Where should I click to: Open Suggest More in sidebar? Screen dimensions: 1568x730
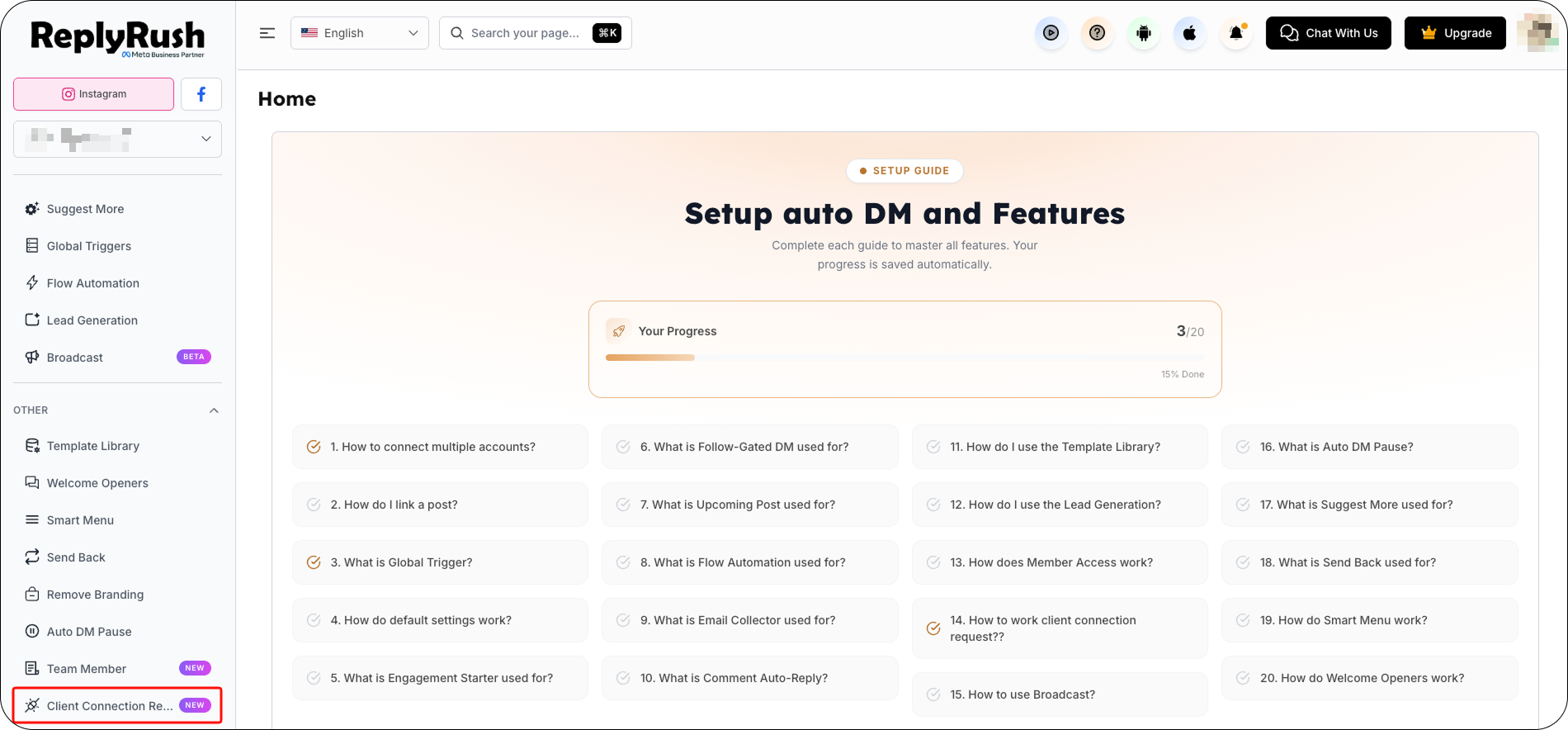(117, 209)
